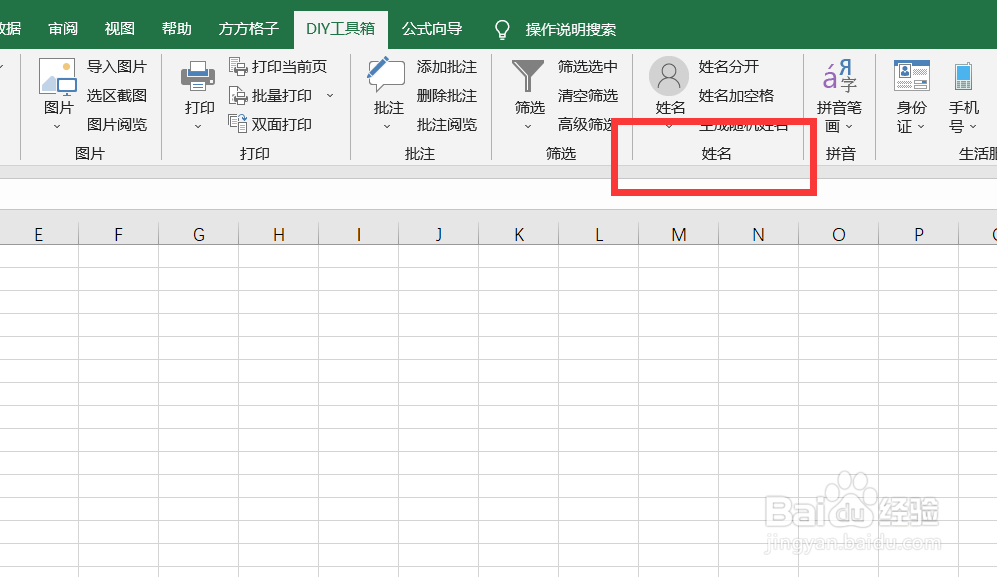
Task: Click 双面打印 duplex print
Action: pyautogui.click(x=271, y=124)
